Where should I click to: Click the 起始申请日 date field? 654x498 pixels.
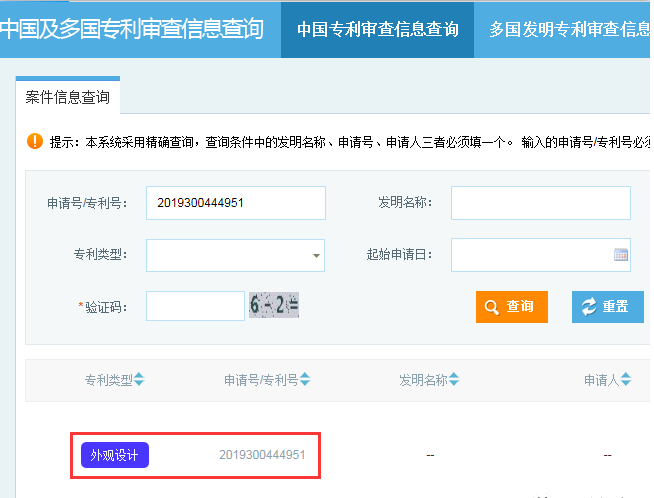tap(530, 255)
